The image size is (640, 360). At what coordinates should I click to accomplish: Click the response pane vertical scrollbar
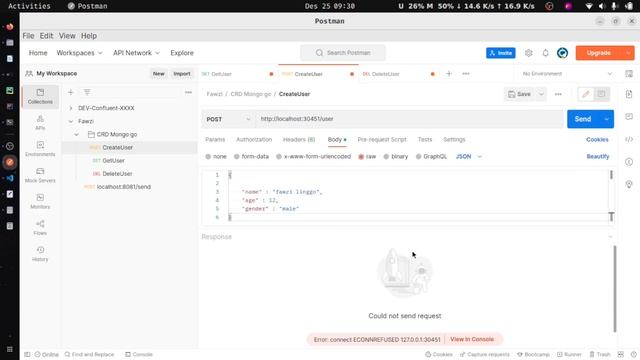click(x=615, y=289)
